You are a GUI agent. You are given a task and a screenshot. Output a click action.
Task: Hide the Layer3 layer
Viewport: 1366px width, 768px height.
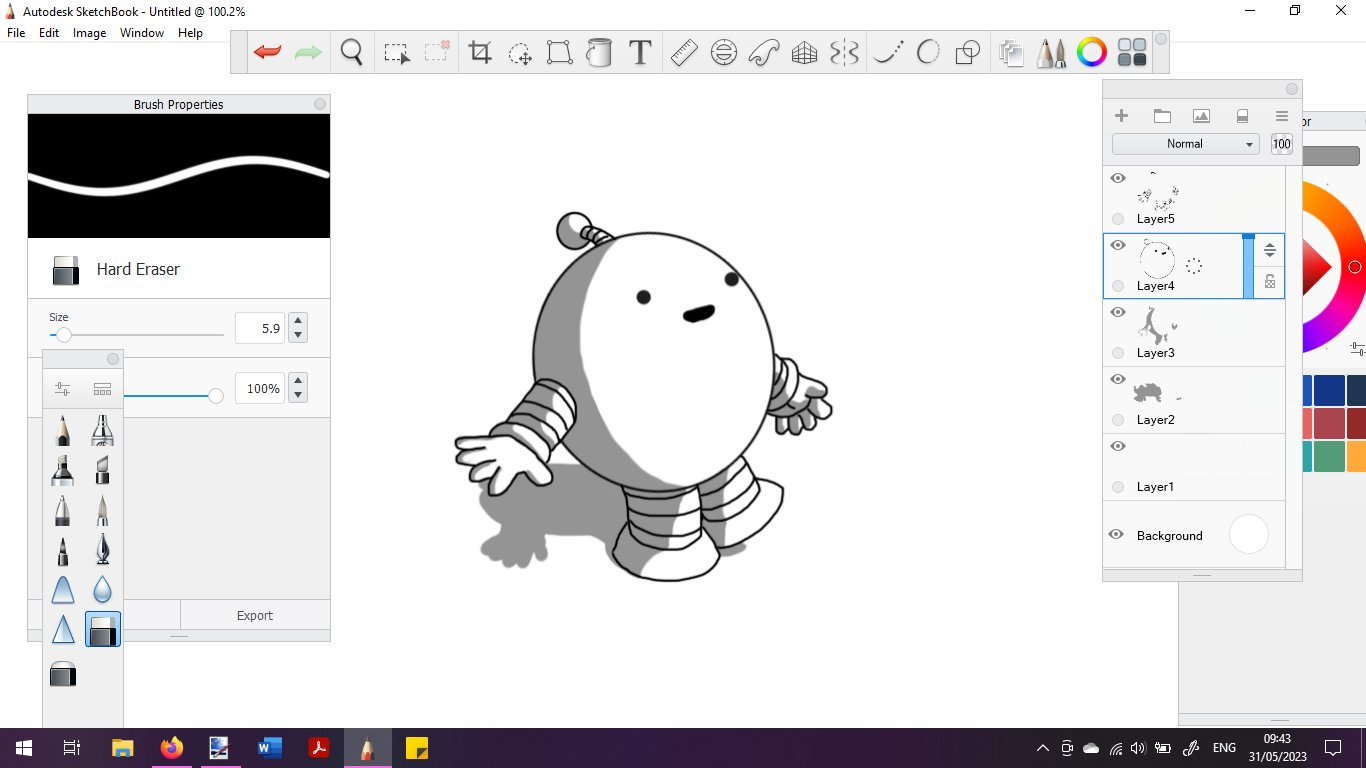tap(1118, 312)
